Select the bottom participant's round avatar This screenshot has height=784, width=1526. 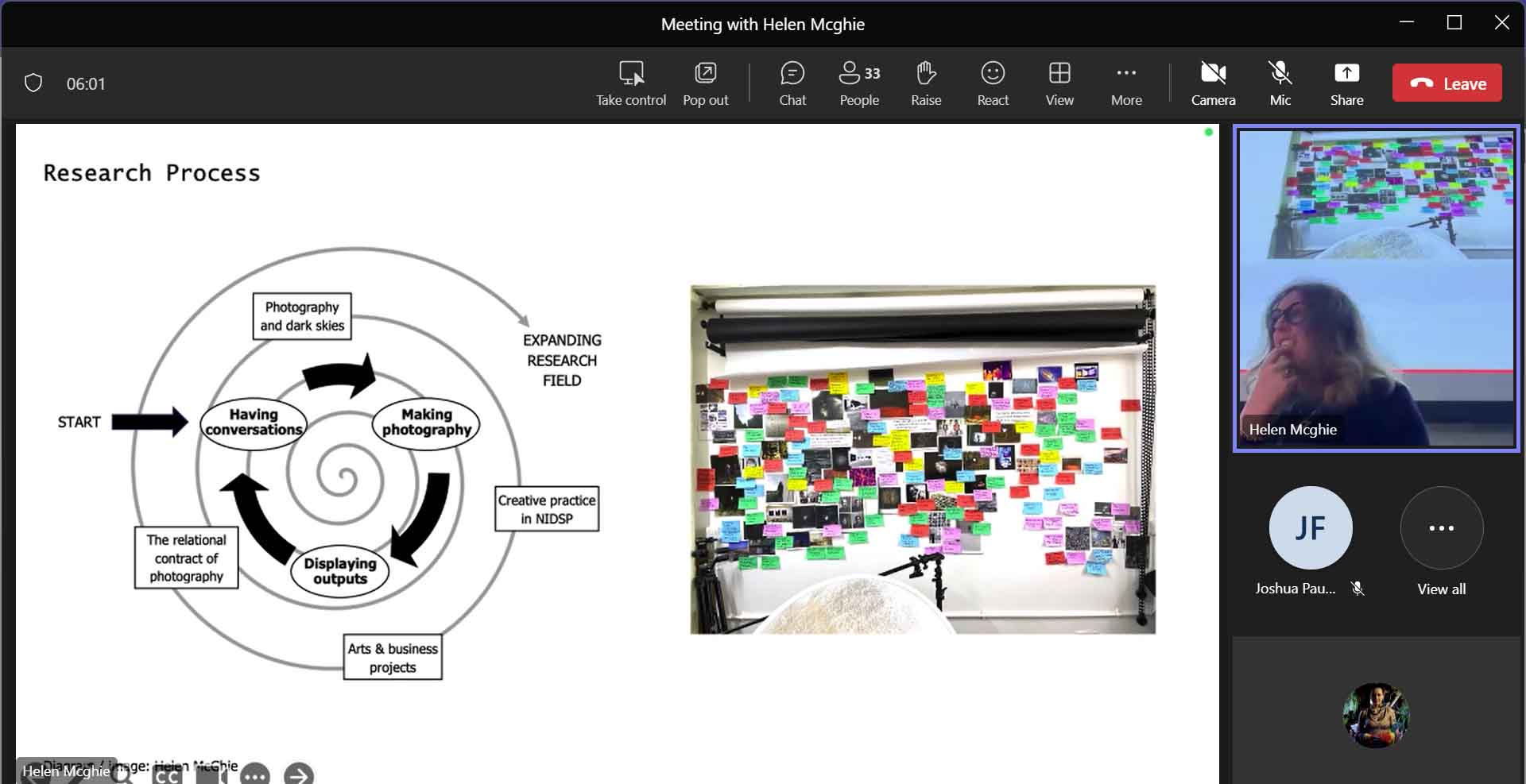(x=1376, y=715)
